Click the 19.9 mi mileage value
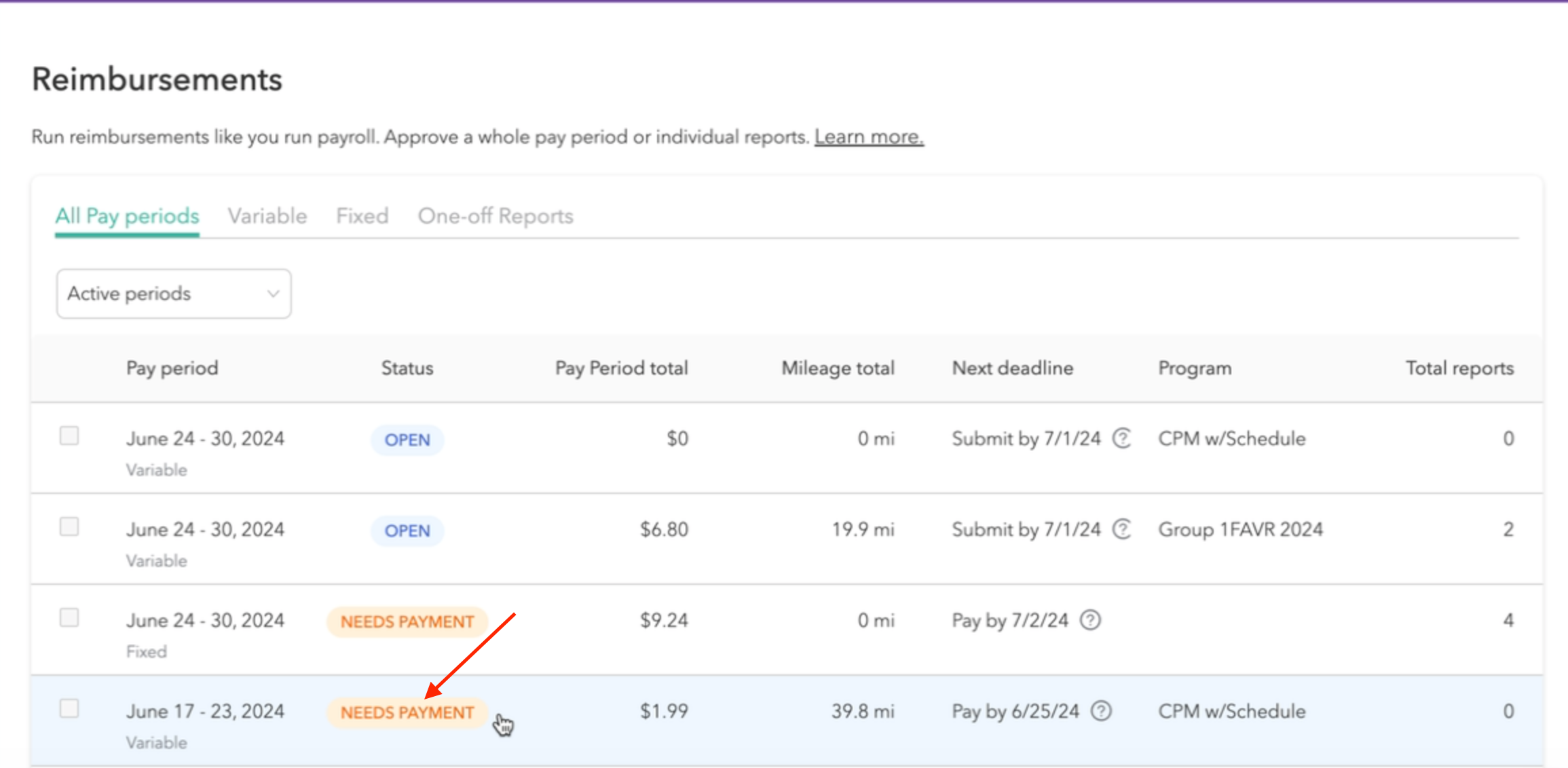Screen dimensions: 1568x768 863,529
